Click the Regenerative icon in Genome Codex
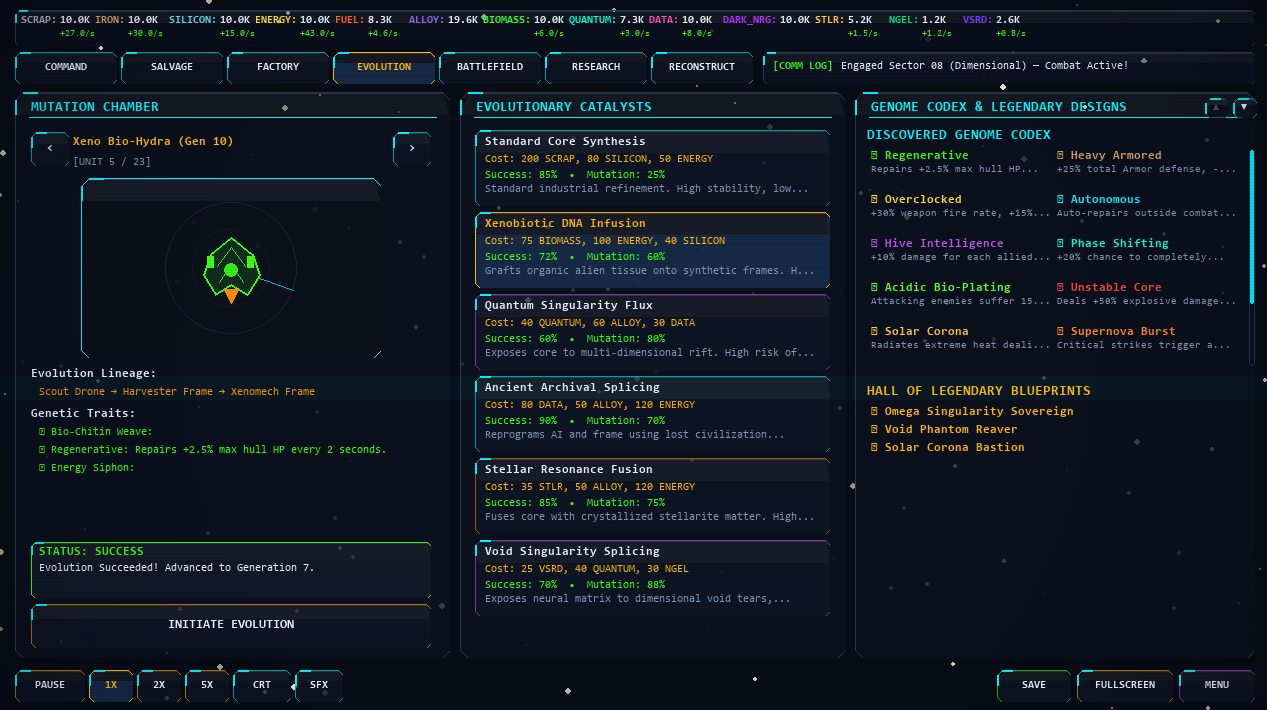Screen dimensions: 1267x710 875,156
